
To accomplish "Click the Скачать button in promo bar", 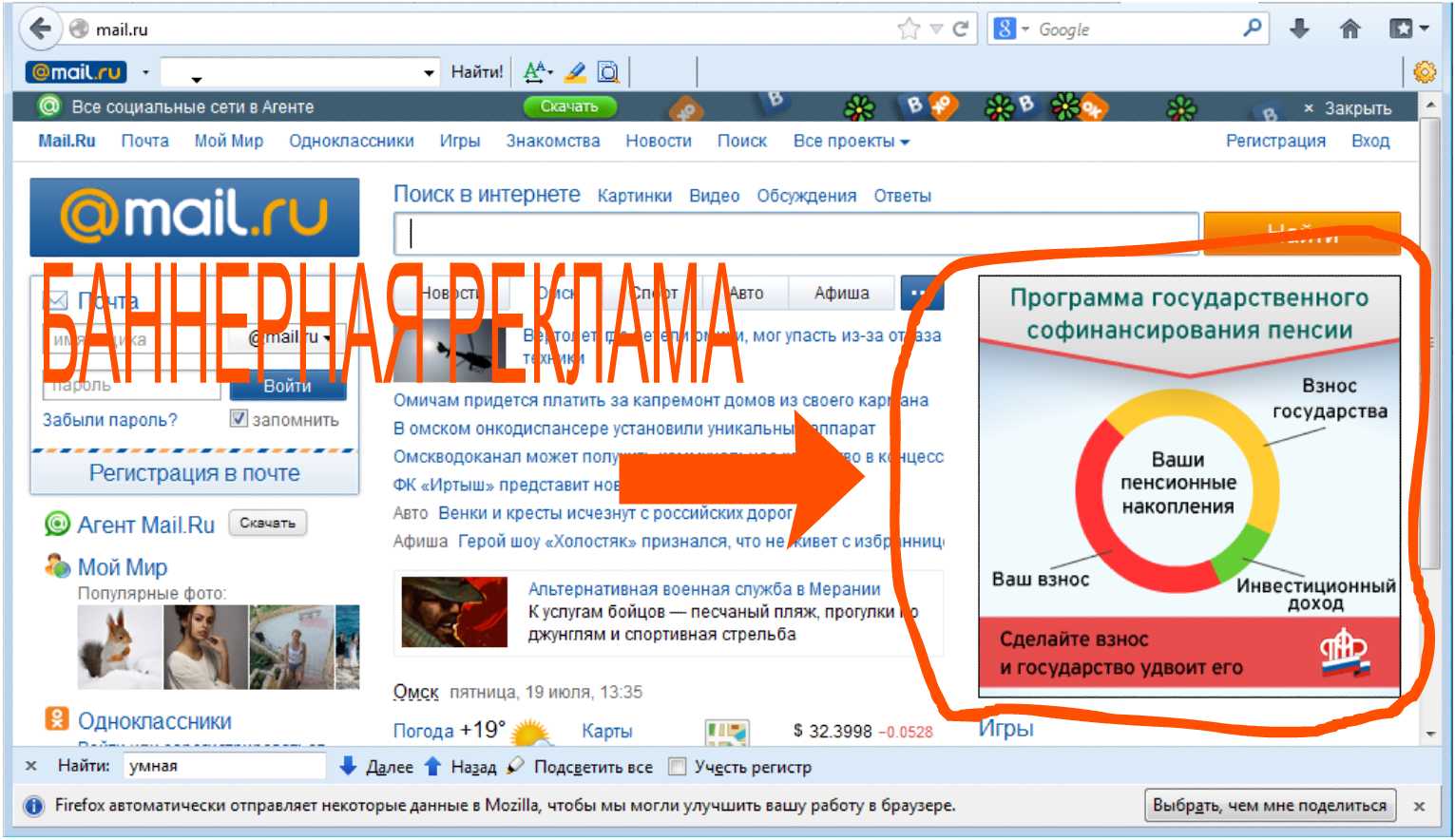I will coord(569,106).
